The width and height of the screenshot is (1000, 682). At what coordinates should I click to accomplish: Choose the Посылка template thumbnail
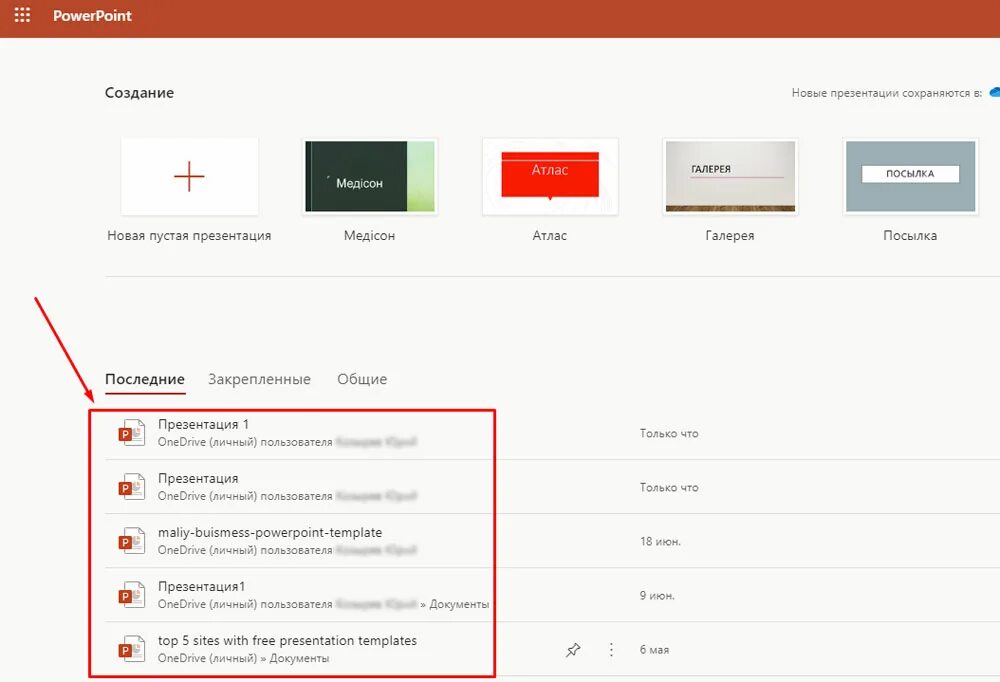pyautogui.click(x=910, y=176)
